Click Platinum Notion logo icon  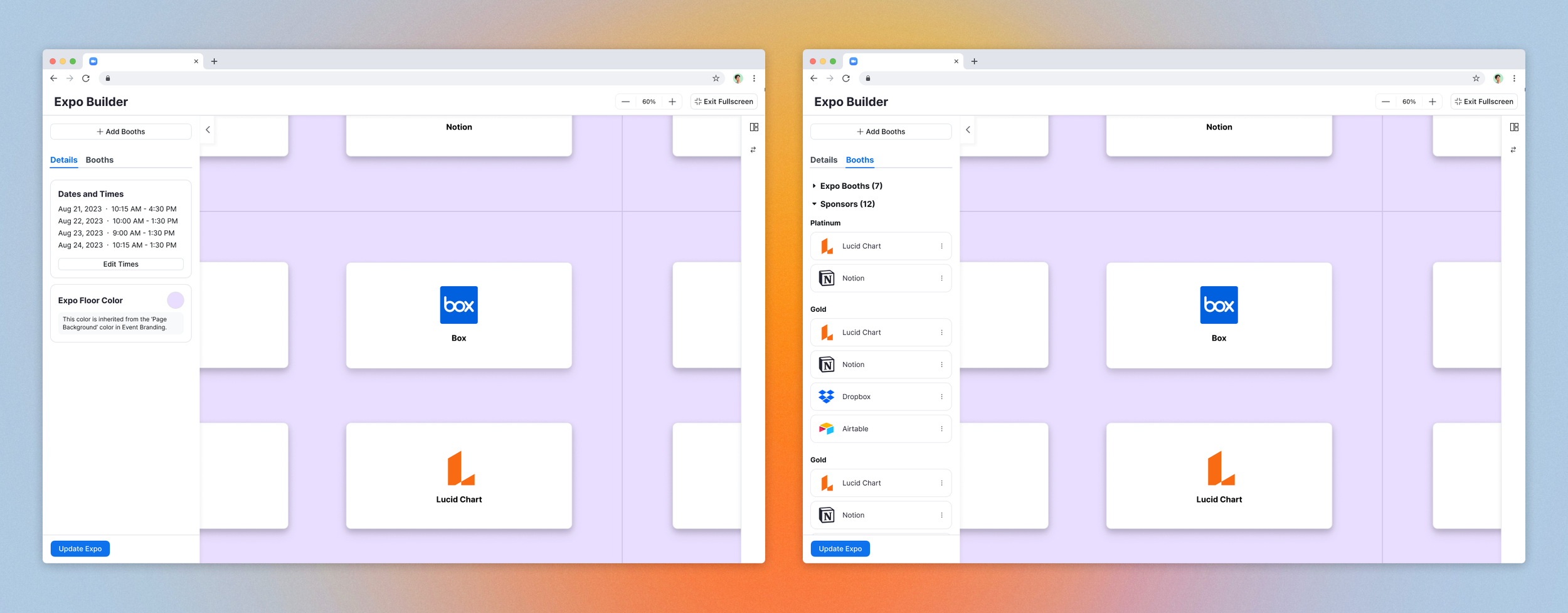click(x=827, y=279)
